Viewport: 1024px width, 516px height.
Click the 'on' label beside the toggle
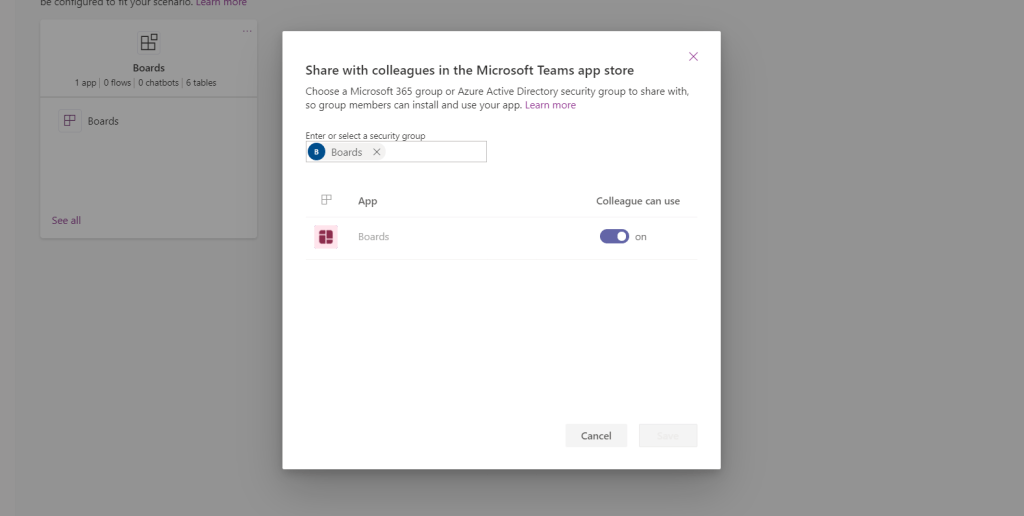[x=641, y=237]
